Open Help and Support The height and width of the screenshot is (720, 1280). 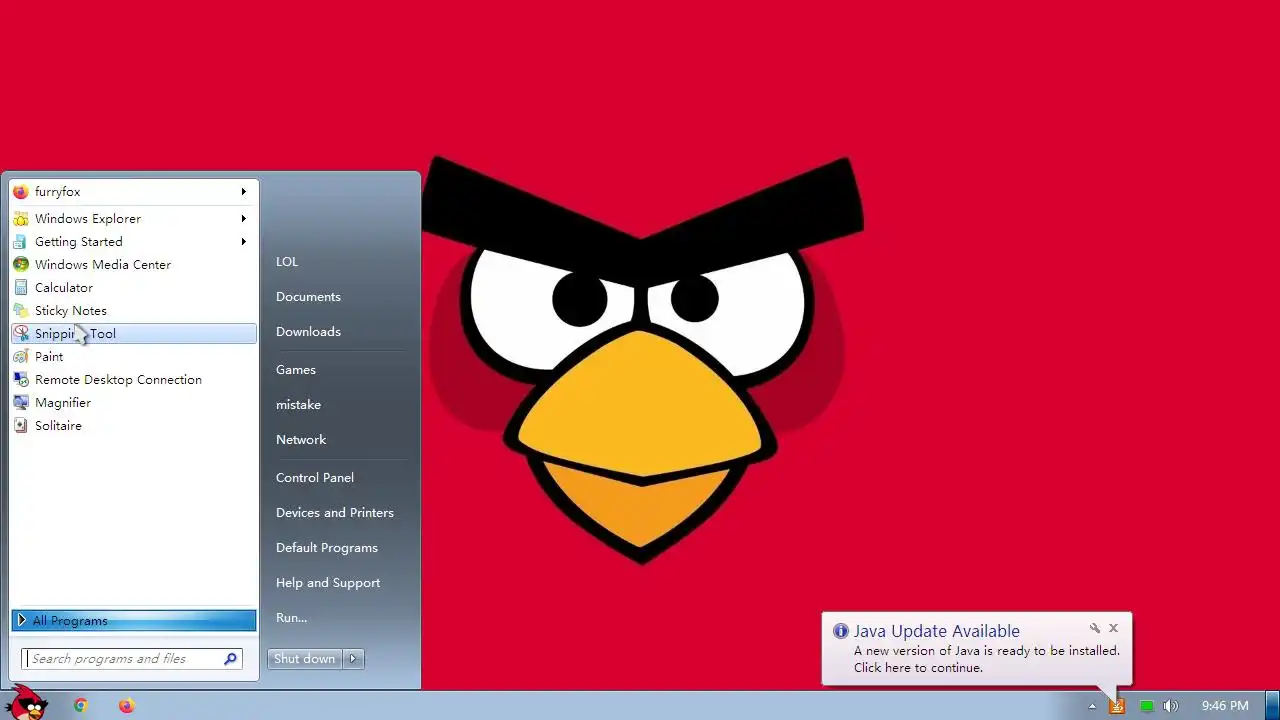[x=328, y=583]
